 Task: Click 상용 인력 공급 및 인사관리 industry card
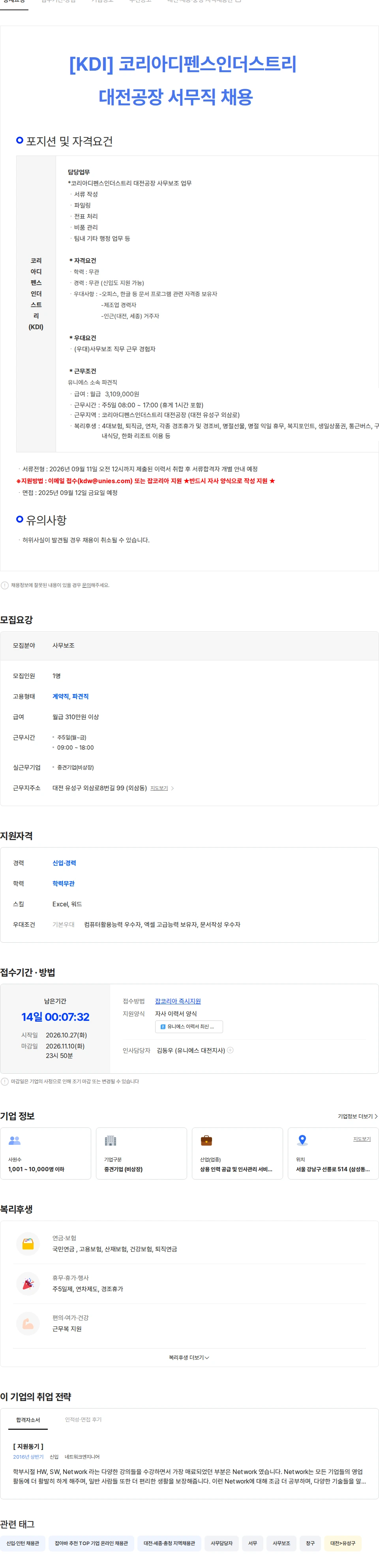237,1153
